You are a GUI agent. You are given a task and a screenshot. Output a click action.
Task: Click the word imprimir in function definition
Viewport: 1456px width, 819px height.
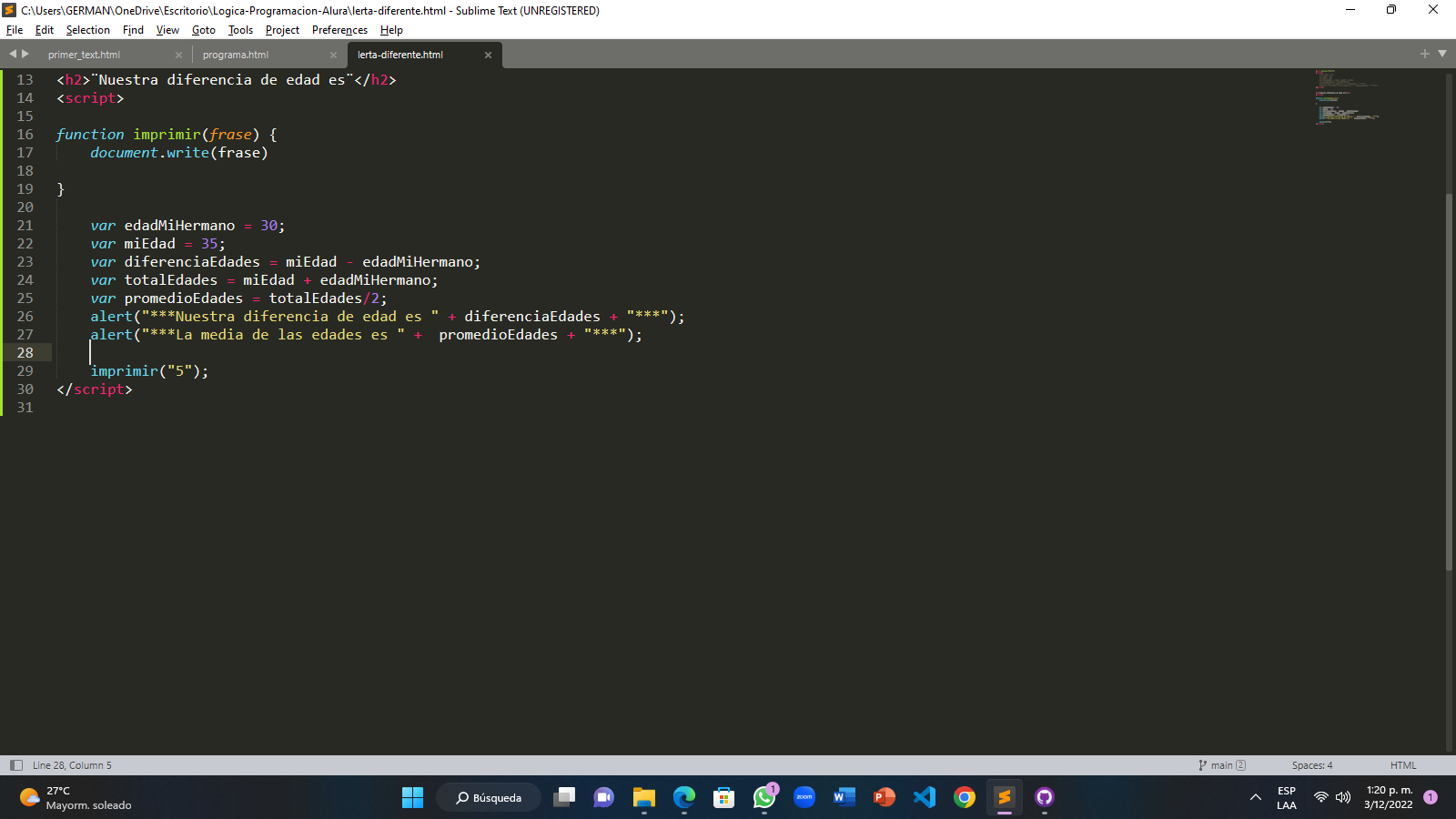[x=167, y=135]
